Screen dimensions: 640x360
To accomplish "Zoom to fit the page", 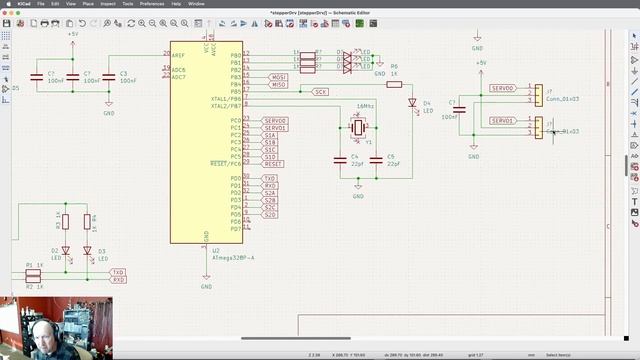I will (163, 23).
